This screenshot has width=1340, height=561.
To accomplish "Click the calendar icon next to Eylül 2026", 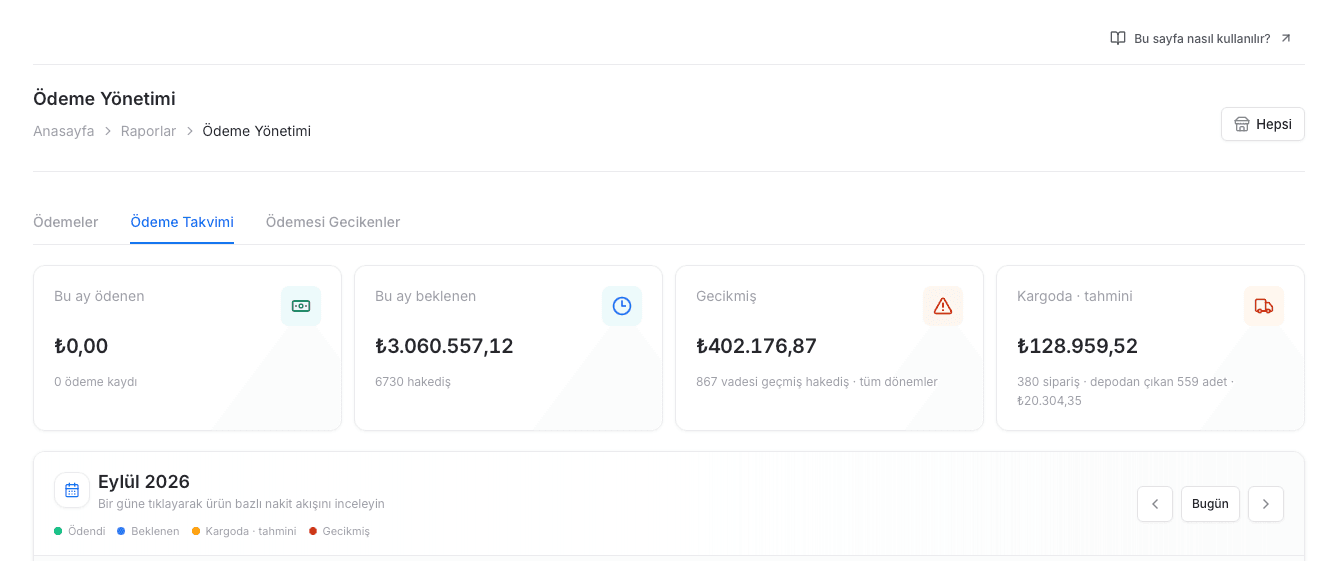I will 72,490.
